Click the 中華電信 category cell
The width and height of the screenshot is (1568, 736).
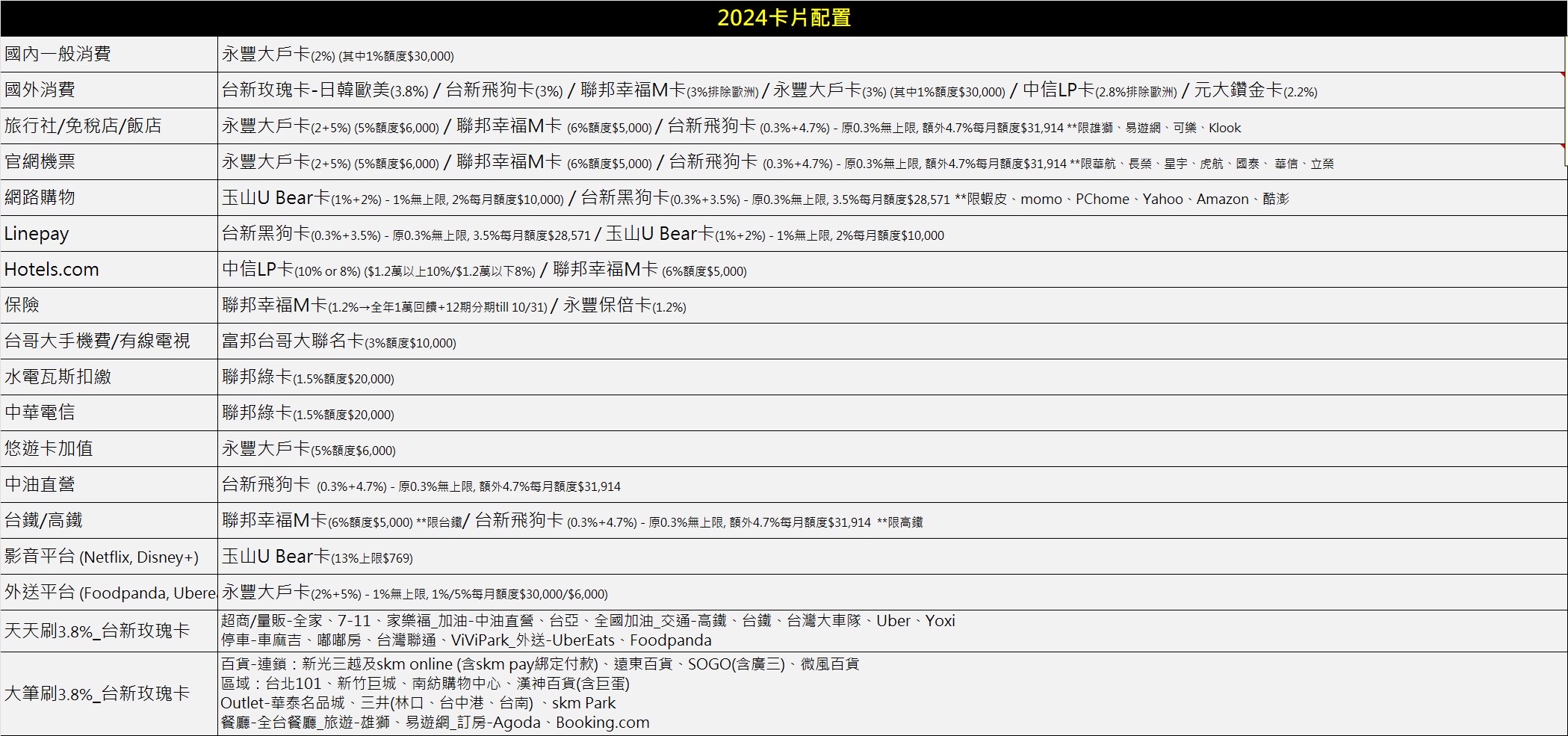(109, 412)
